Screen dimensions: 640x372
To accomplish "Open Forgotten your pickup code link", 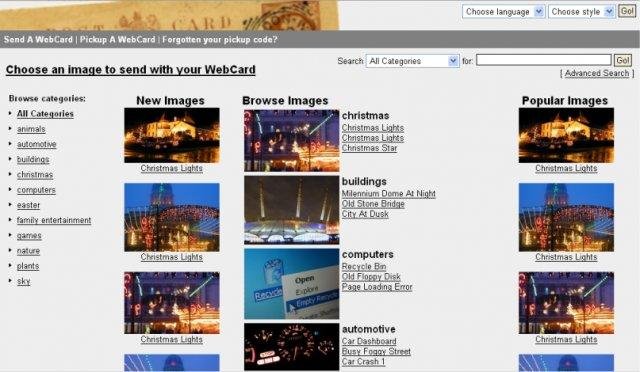I will (220, 40).
